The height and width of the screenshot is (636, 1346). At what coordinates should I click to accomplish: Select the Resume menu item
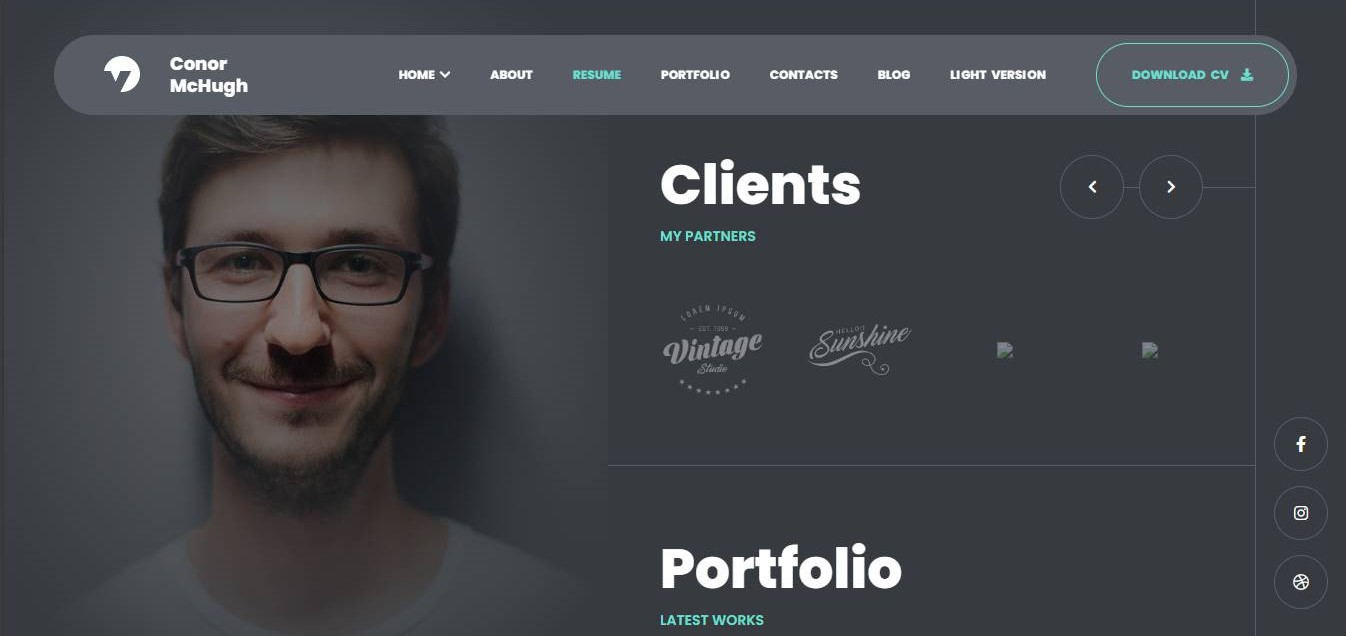click(x=597, y=75)
